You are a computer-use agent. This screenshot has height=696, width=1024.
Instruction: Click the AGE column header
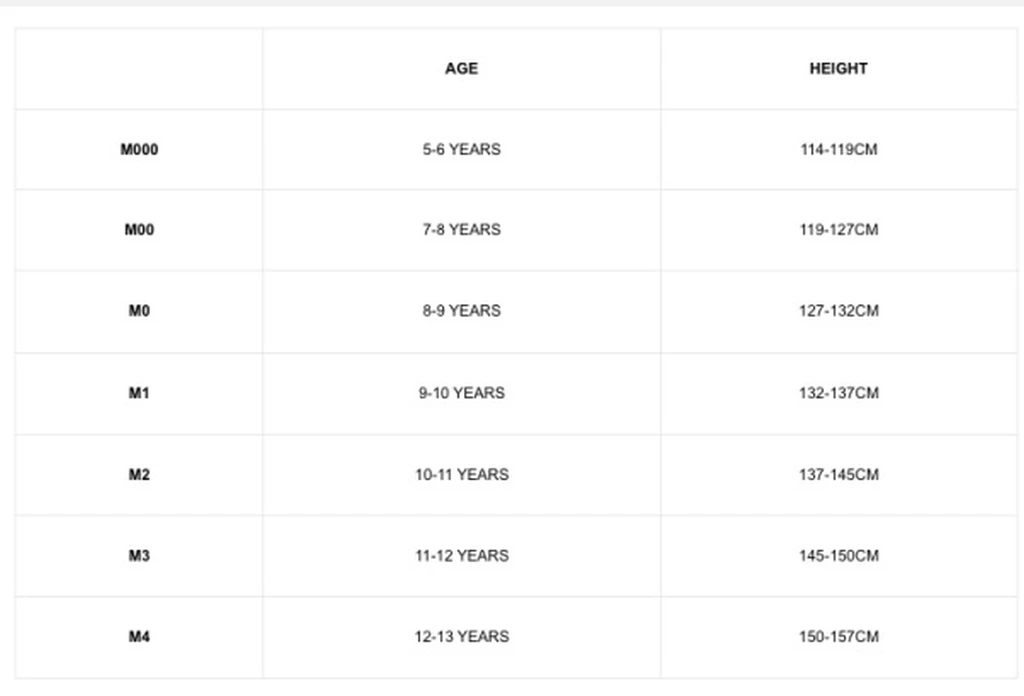point(461,69)
